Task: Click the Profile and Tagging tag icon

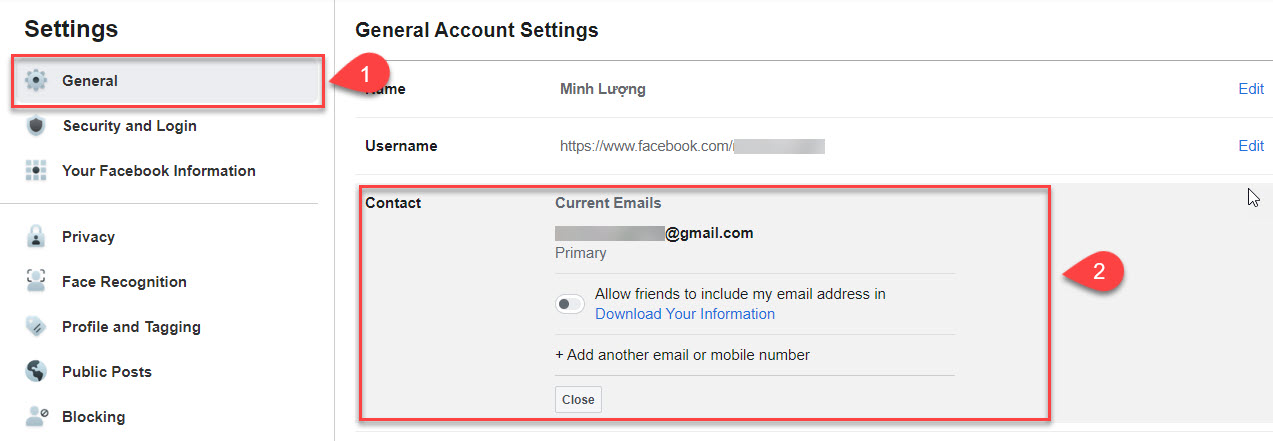Action: [x=36, y=327]
